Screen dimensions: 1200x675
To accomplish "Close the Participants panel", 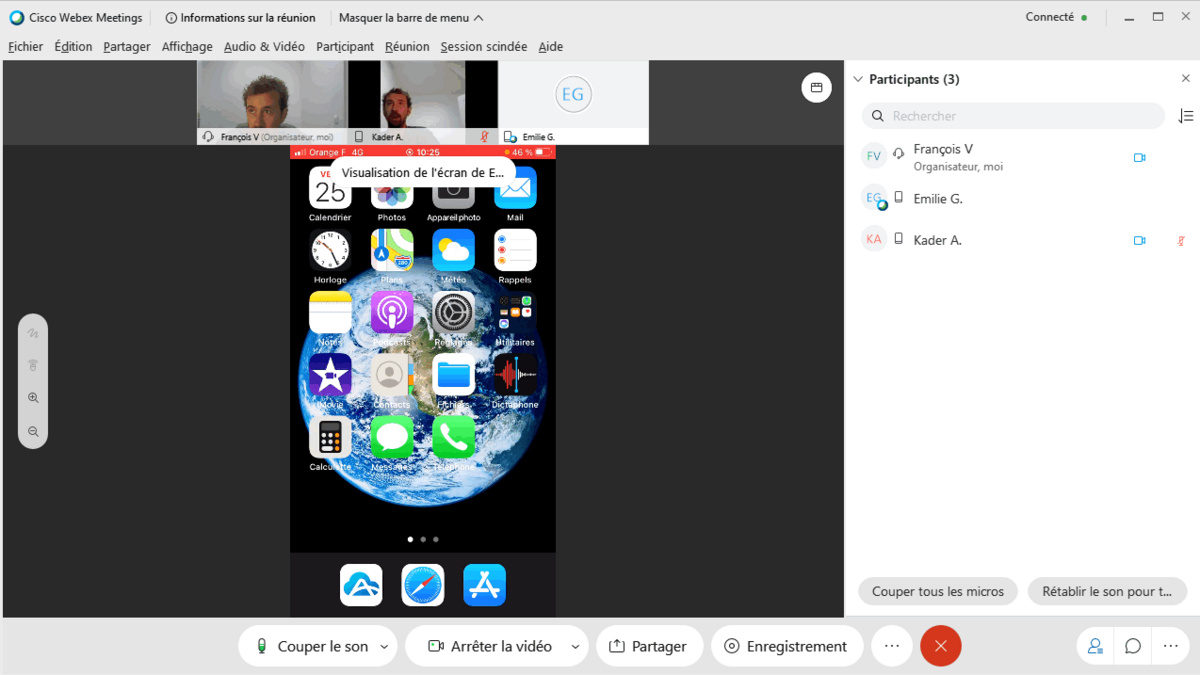I will [x=1186, y=79].
